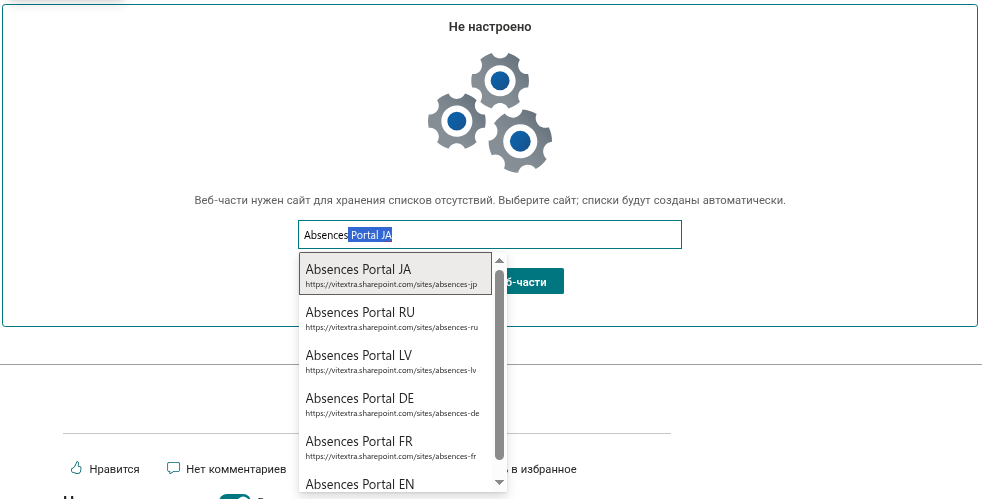Pick Absences Portal EN option

click(395, 484)
